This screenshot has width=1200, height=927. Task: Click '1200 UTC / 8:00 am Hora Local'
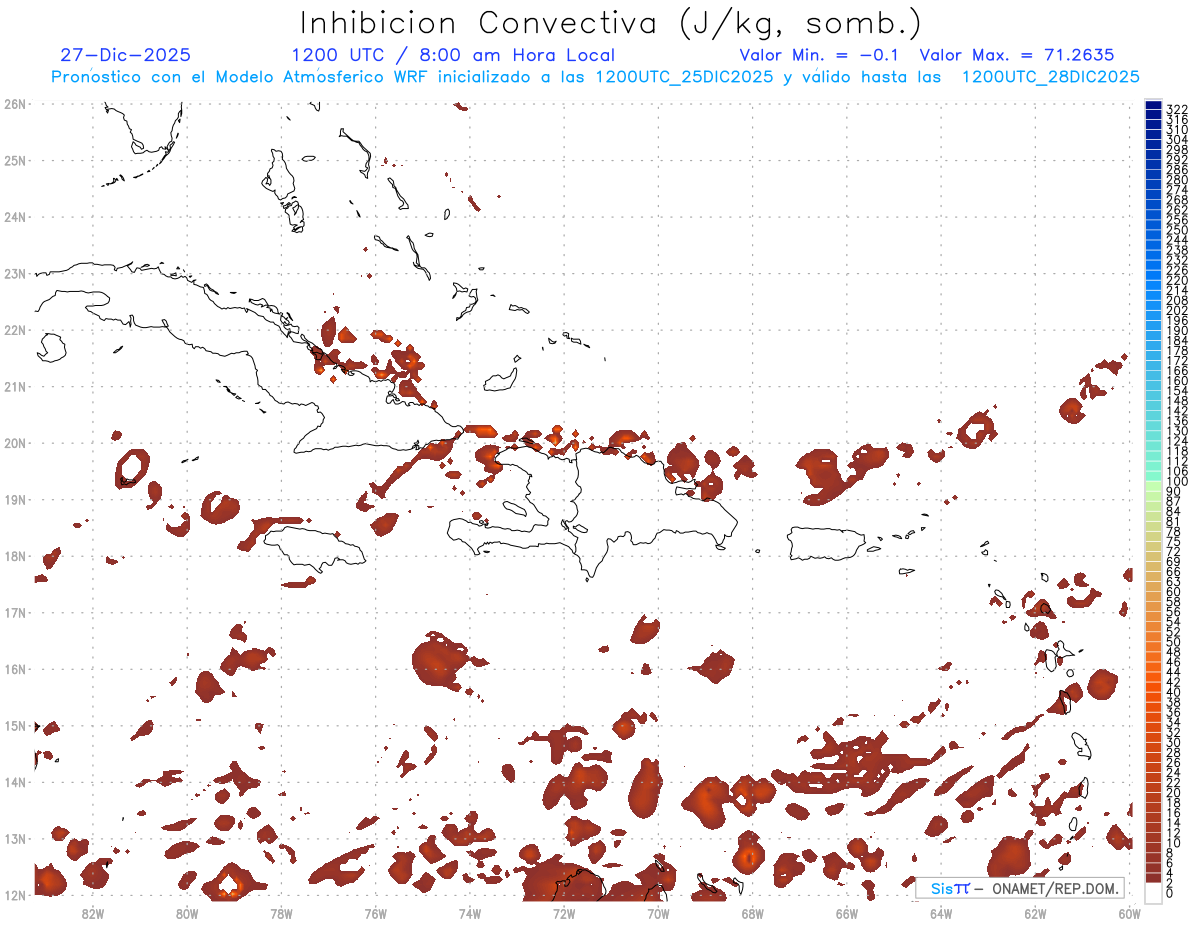(453, 55)
